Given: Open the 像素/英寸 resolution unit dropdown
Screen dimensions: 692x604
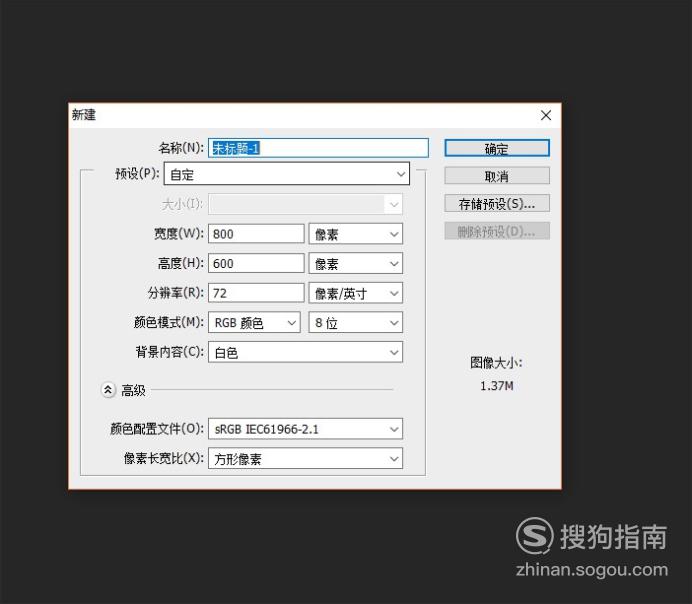Looking at the screenshot, I should (x=355, y=293).
